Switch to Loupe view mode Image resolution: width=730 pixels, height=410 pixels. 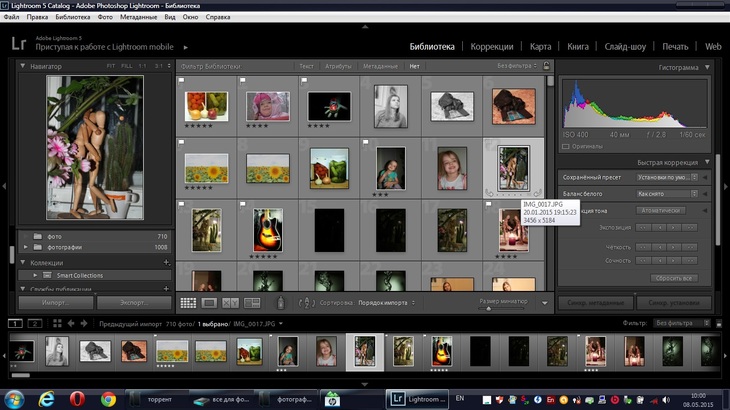(x=209, y=303)
